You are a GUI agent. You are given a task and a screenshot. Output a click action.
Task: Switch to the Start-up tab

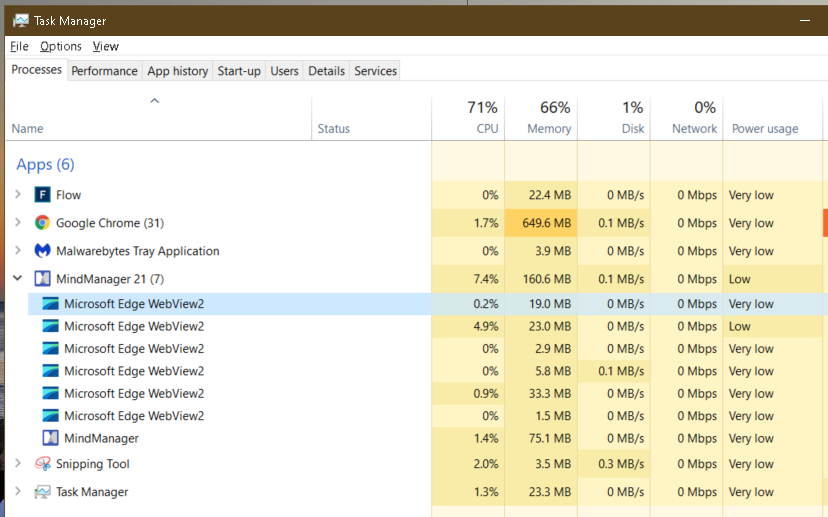239,71
